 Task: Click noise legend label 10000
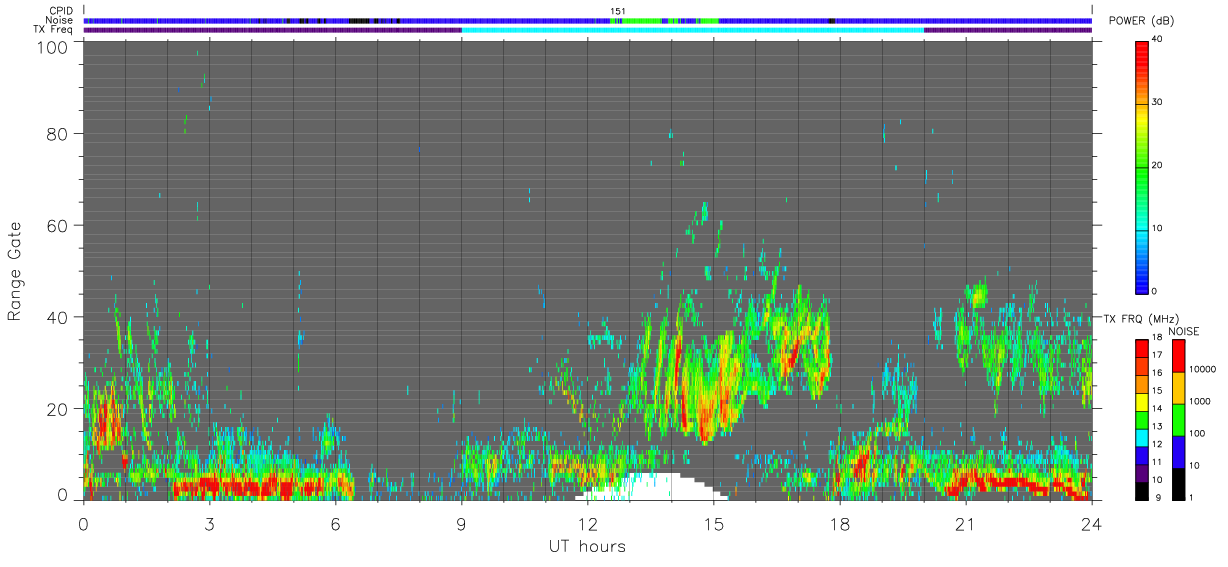(1202, 367)
